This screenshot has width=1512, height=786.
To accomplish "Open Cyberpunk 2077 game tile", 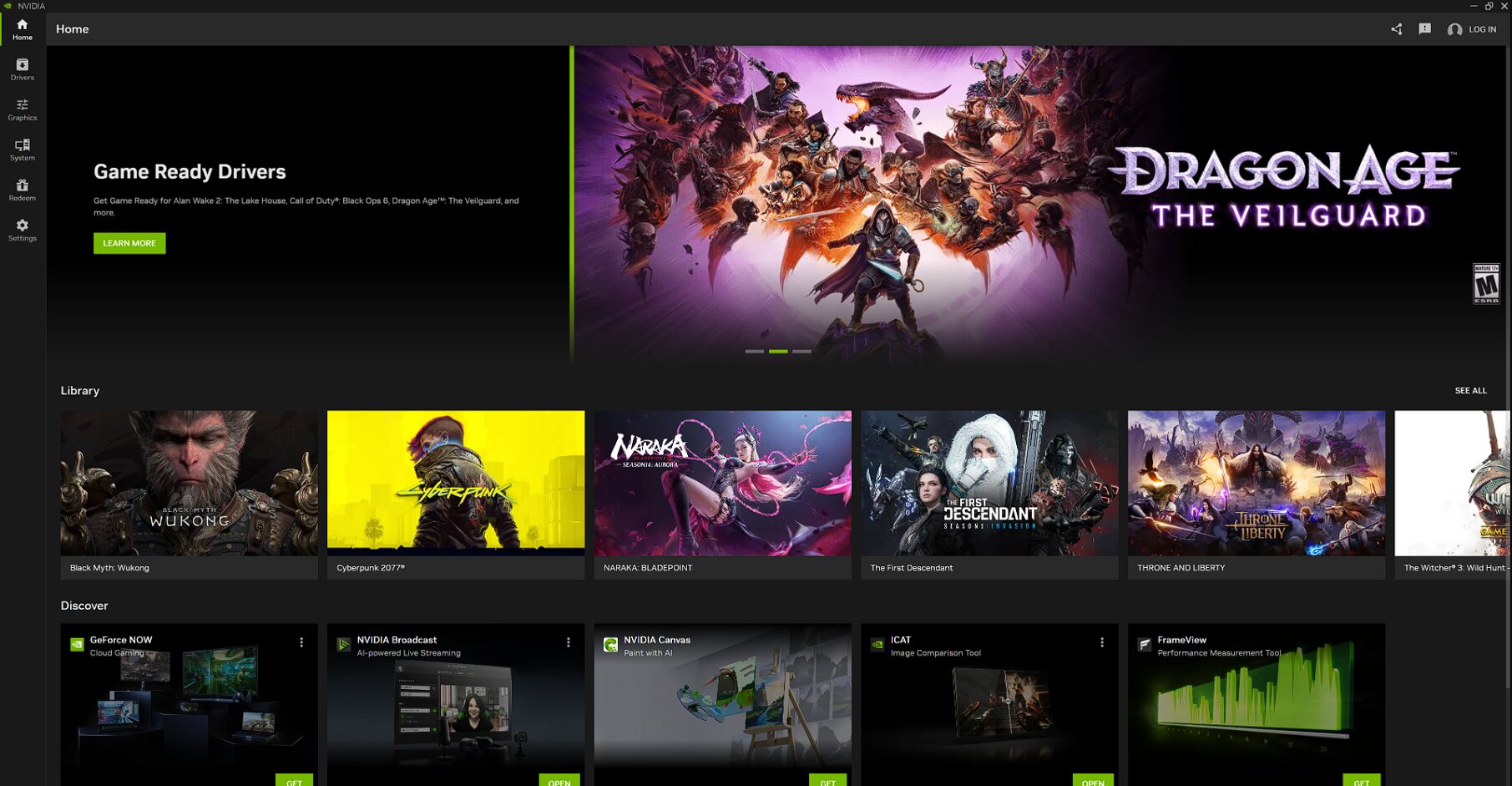I will 456,494.
